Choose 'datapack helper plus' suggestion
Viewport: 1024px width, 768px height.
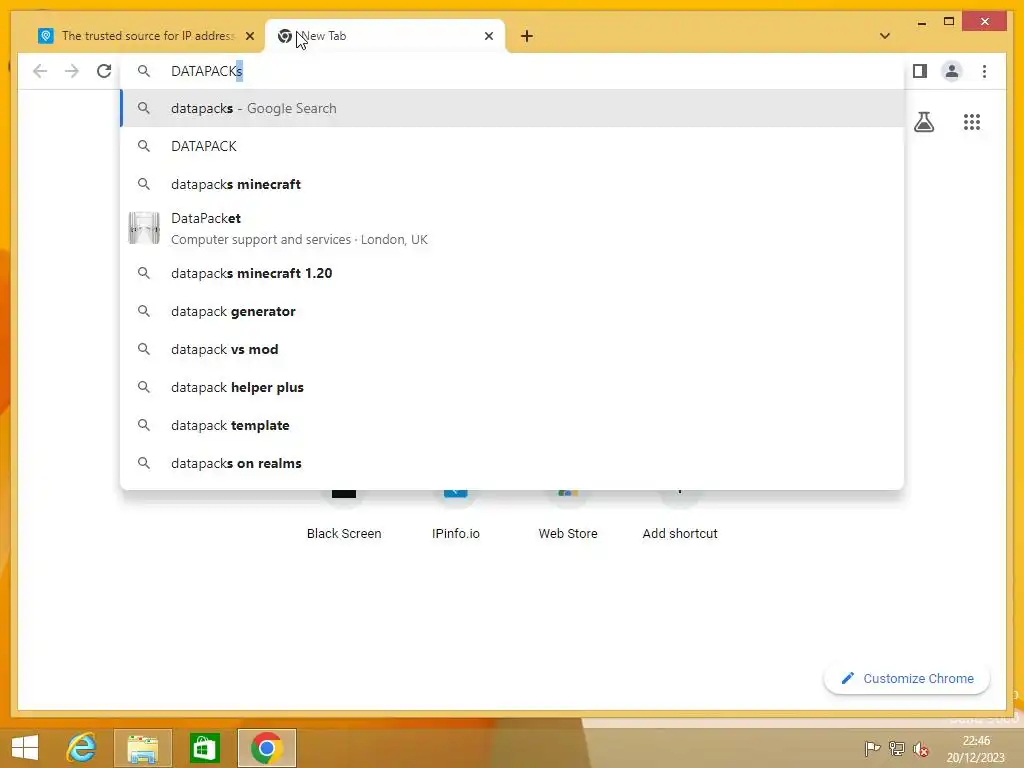(513, 387)
